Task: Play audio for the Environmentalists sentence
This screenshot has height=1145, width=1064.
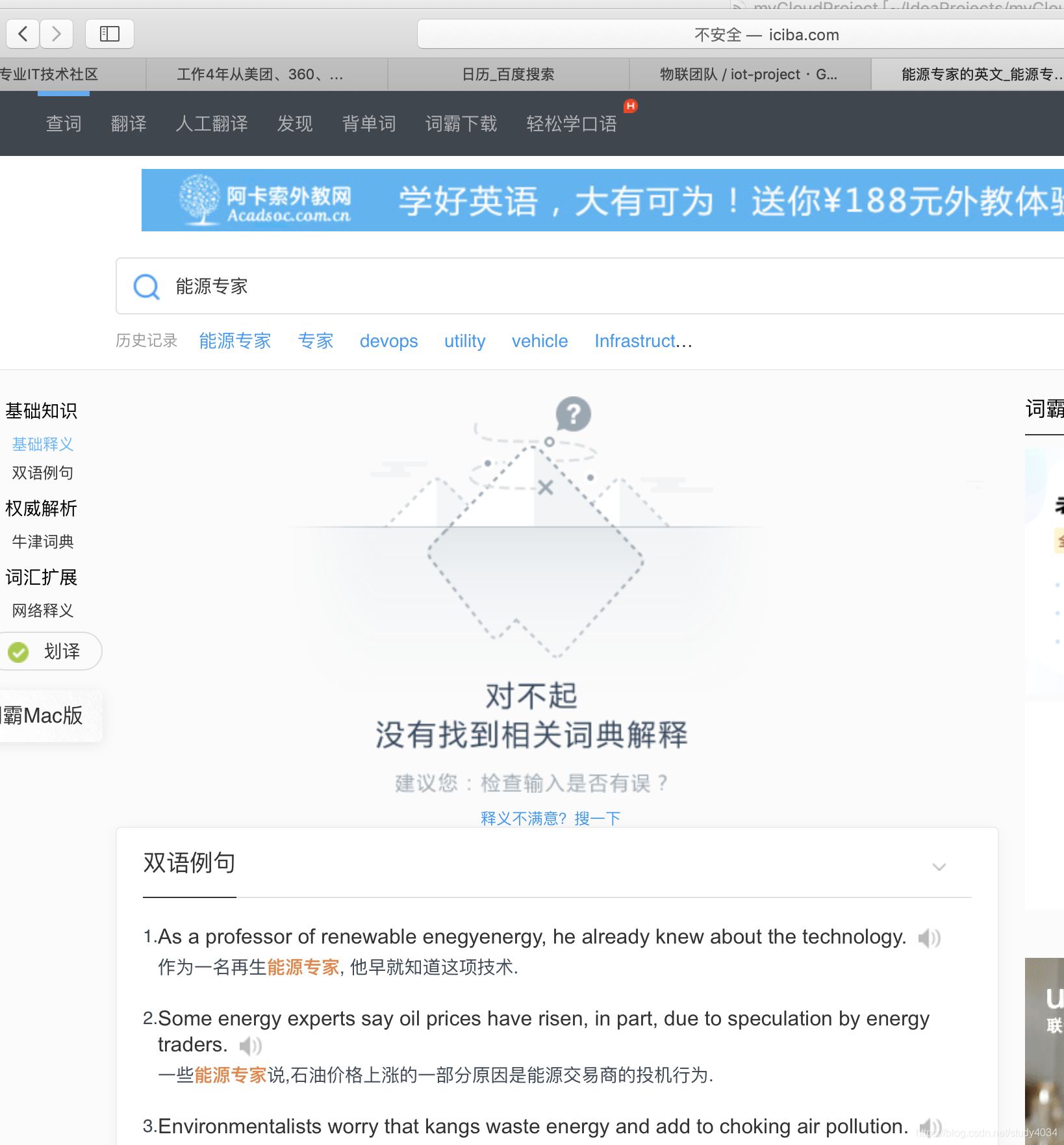Action: tap(930, 1127)
